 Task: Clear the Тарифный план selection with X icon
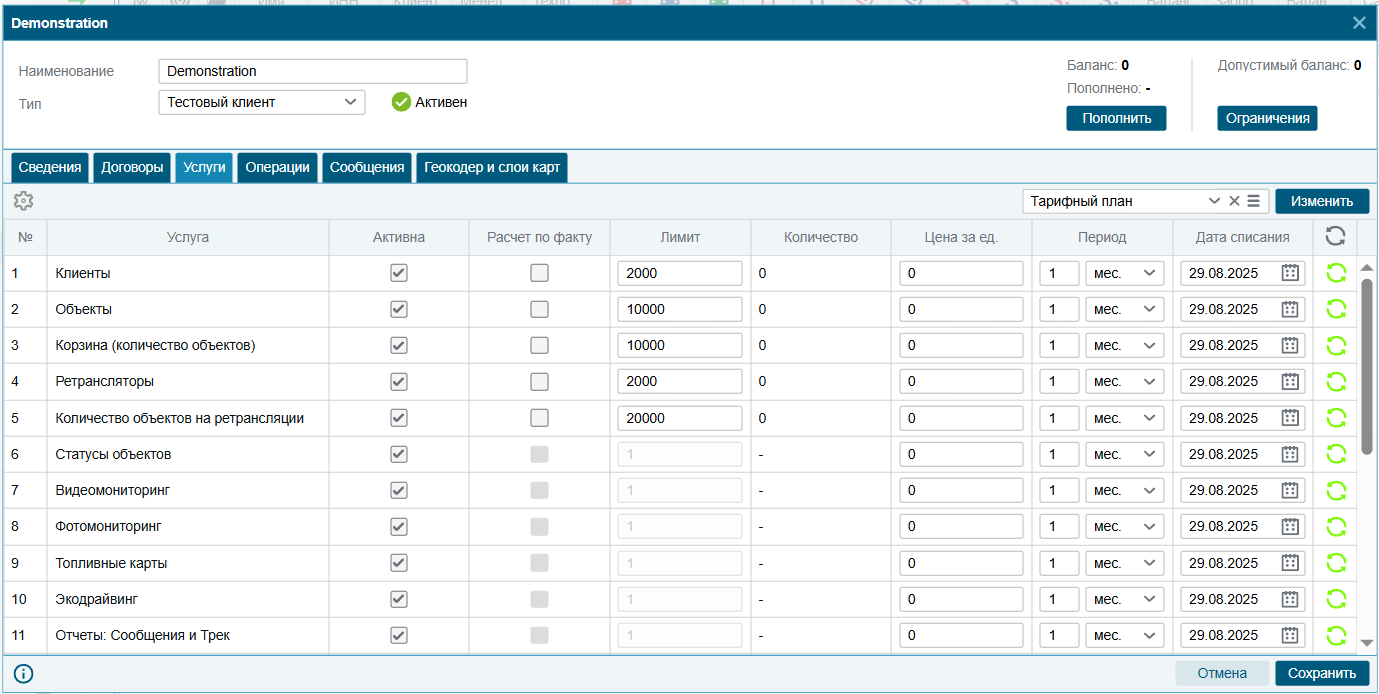[1234, 201]
